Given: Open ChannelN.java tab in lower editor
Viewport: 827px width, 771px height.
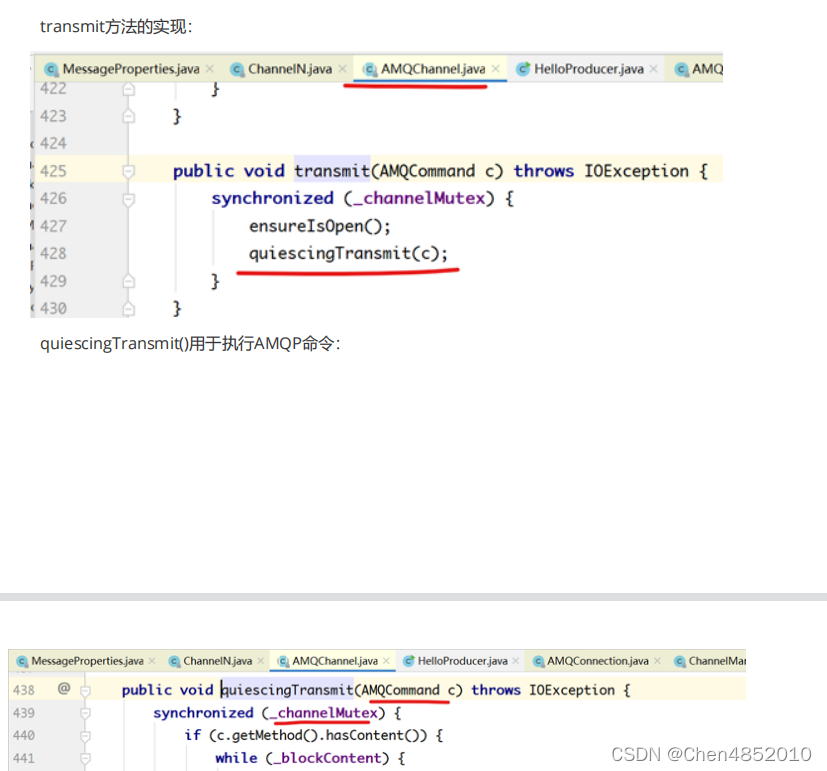Looking at the screenshot, I should (217, 661).
